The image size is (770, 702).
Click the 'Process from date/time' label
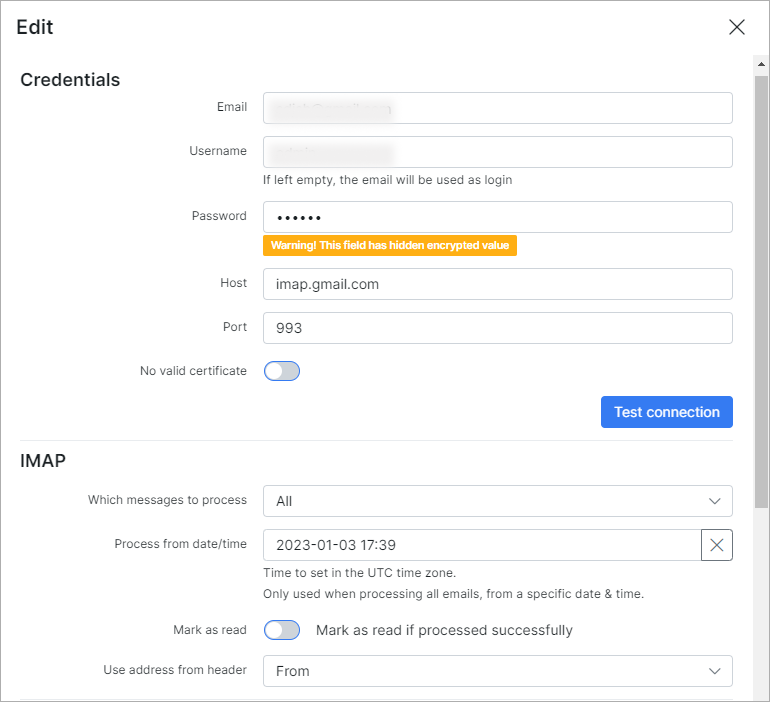(181, 544)
